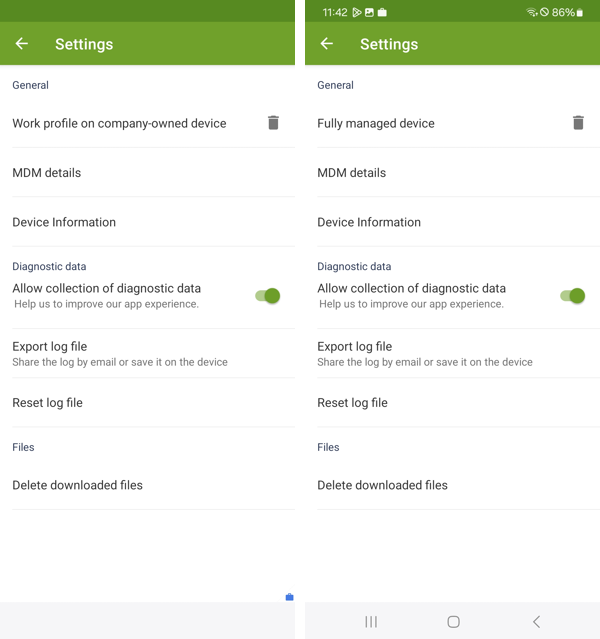Tap blue work briefcase badge at bottom left screen
The height and width of the screenshot is (639, 600).
point(289,597)
